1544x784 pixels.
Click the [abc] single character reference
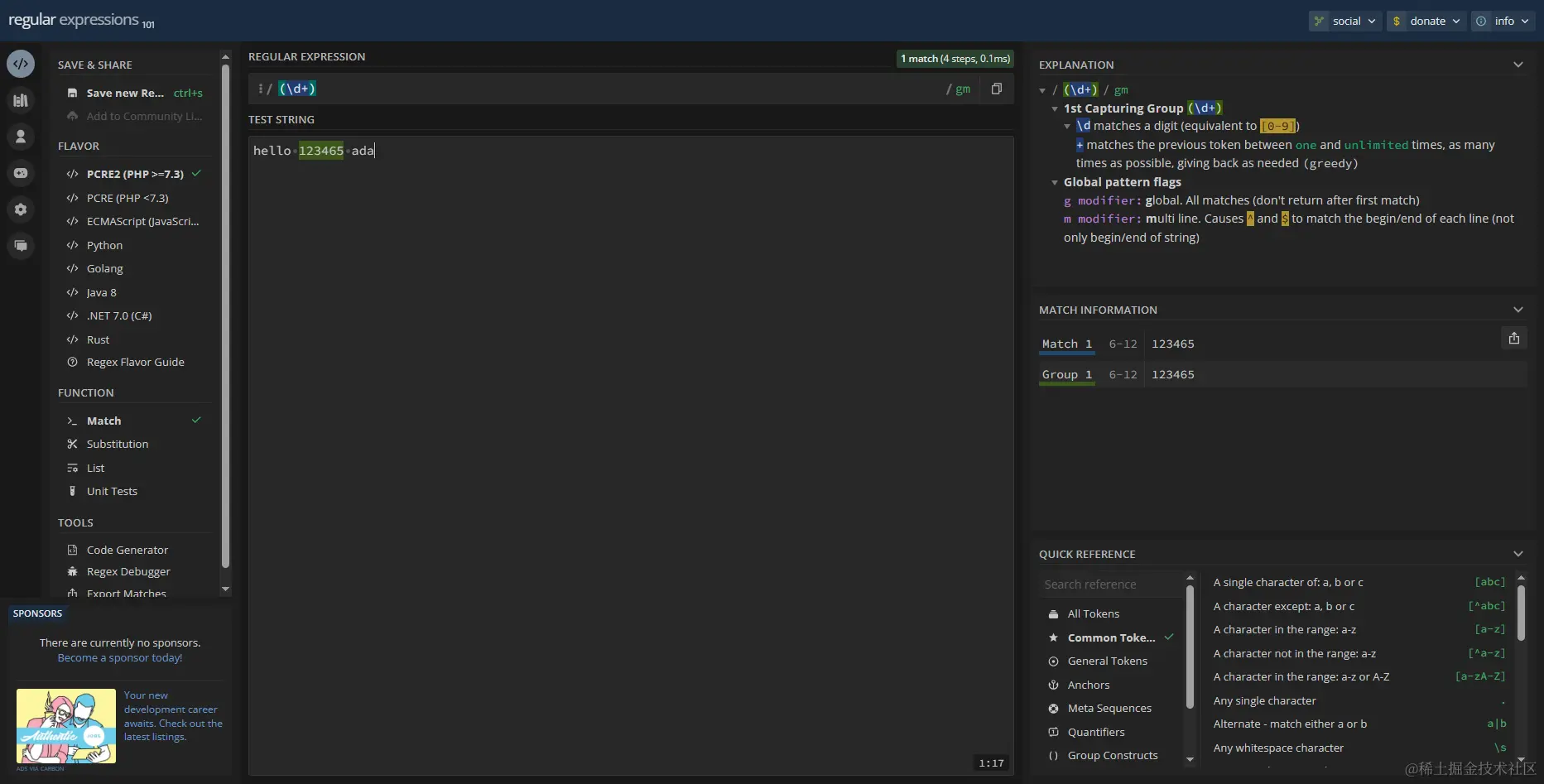click(x=1359, y=582)
